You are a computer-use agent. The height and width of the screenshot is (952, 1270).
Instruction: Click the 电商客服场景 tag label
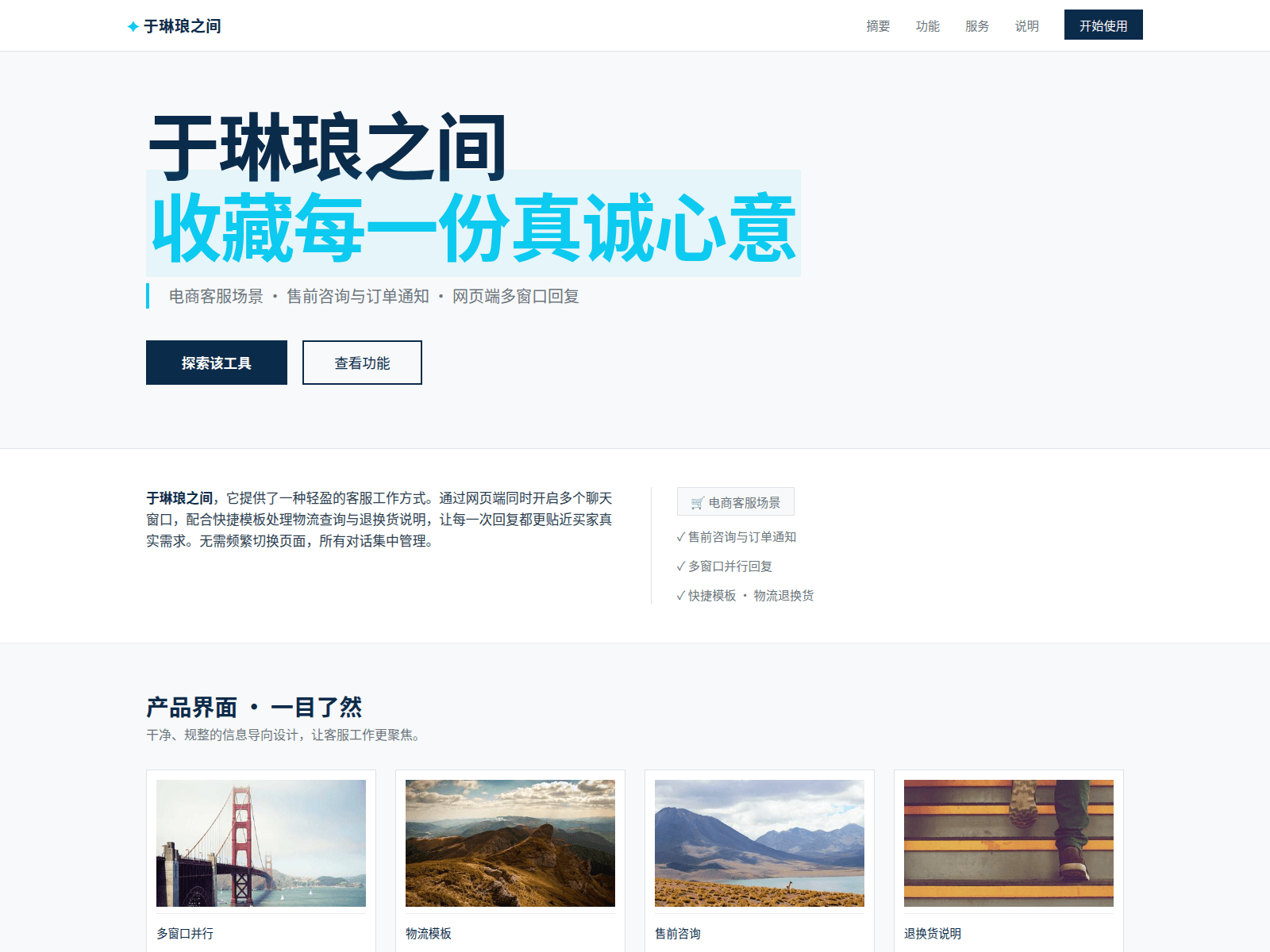(735, 501)
